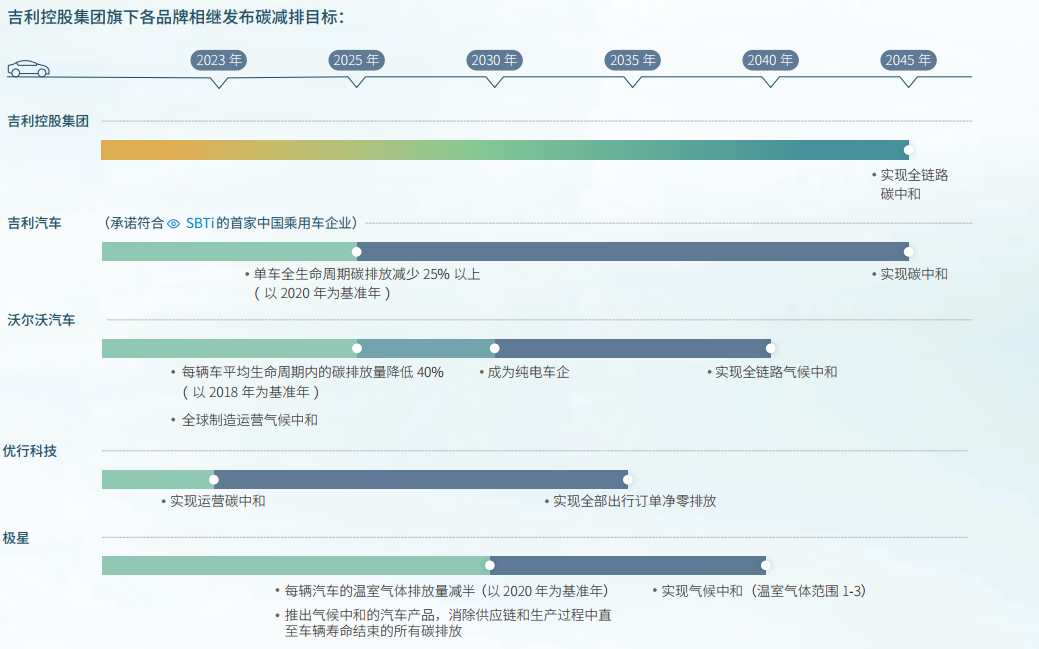Viewport: 1039px width, 649px height.
Task: Select the 2025 年 timeline marker
Action: click(356, 60)
